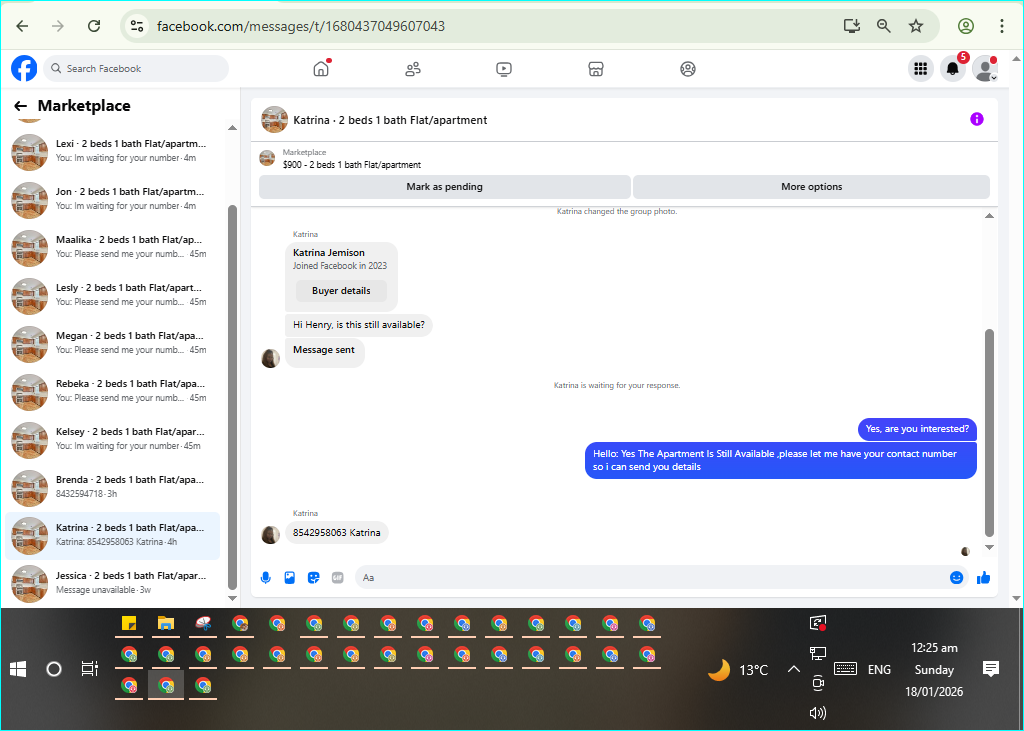Click the message input field Aa
The width and height of the screenshot is (1024, 731).
[x=653, y=577]
